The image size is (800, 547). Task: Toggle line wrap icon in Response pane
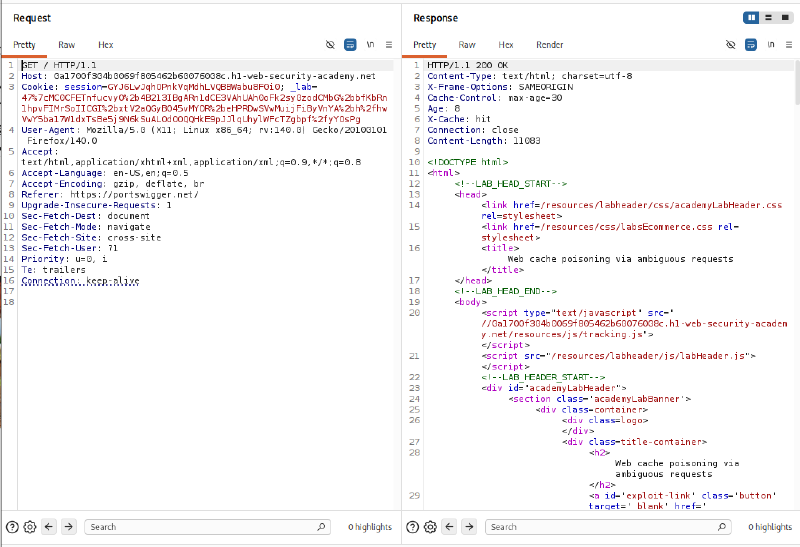(751, 45)
